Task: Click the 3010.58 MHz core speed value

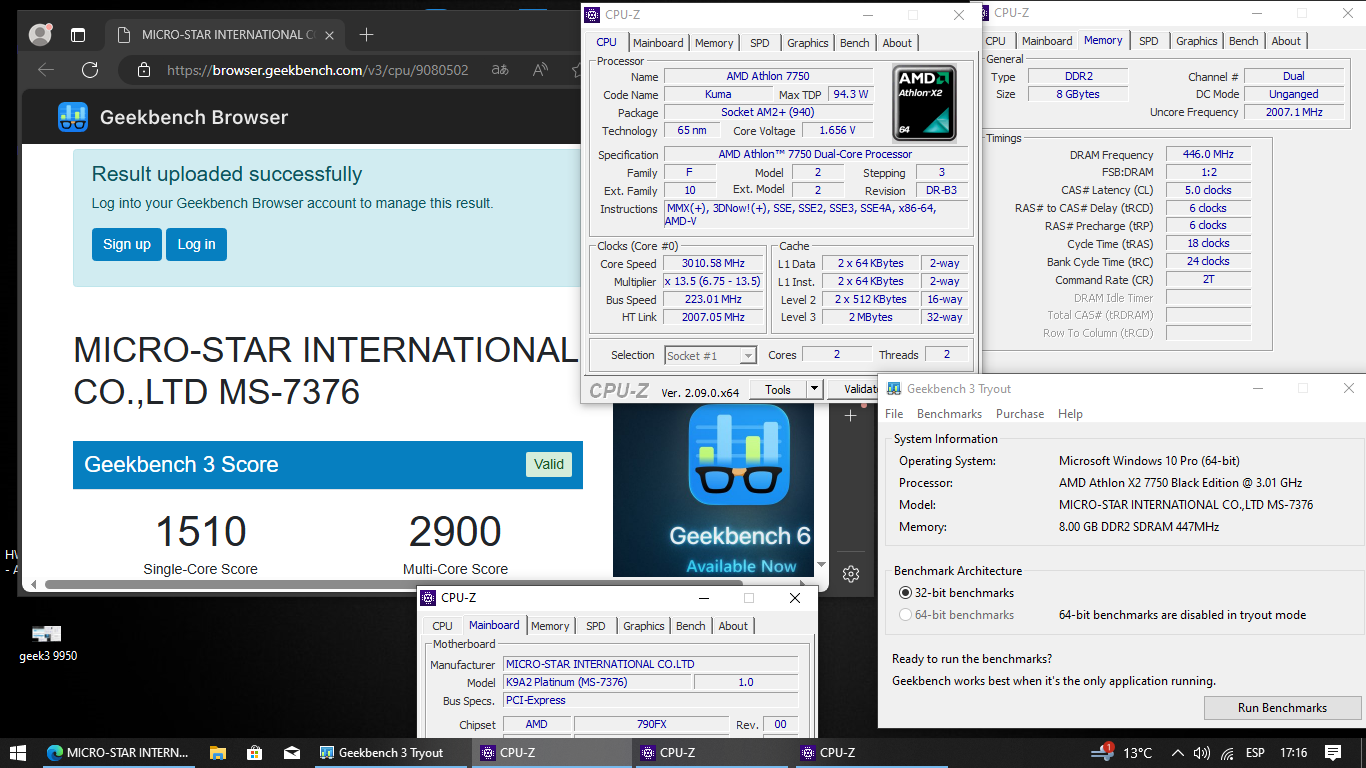Action: click(712, 264)
